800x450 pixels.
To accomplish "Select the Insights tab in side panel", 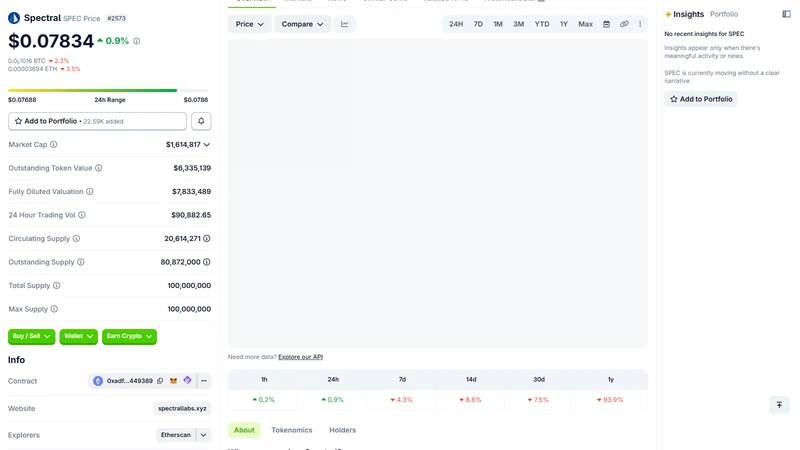I will pyautogui.click(x=684, y=14).
